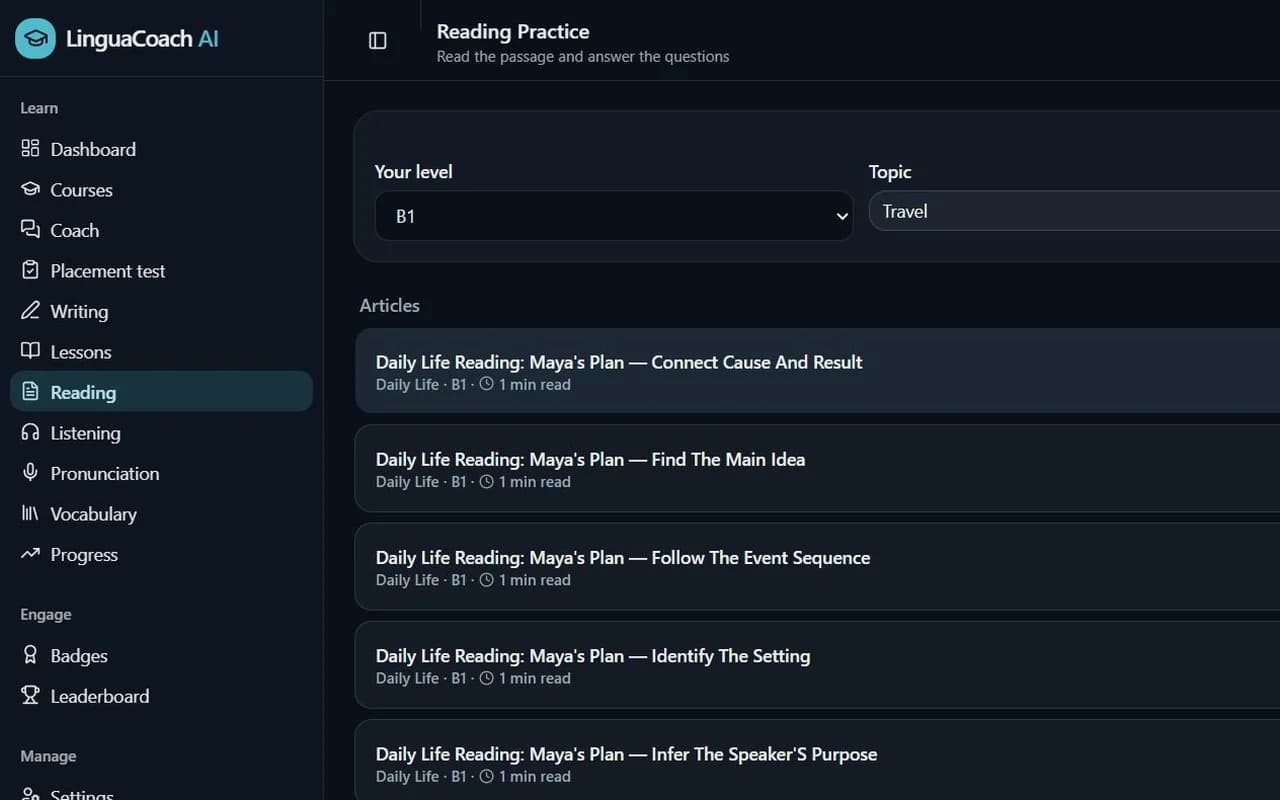Click the 'Read the passage and answer the questions' subtitle
Viewport: 1280px width, 800px height.
click(583, 57)
